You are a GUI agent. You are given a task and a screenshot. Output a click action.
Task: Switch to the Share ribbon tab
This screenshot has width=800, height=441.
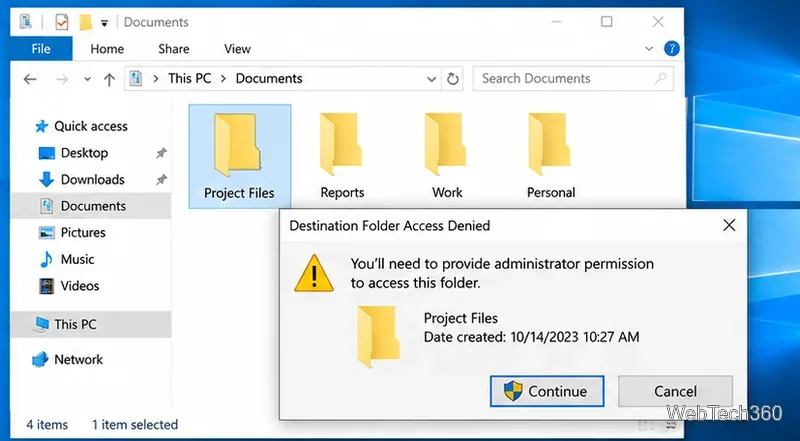(x=173, y=49)
